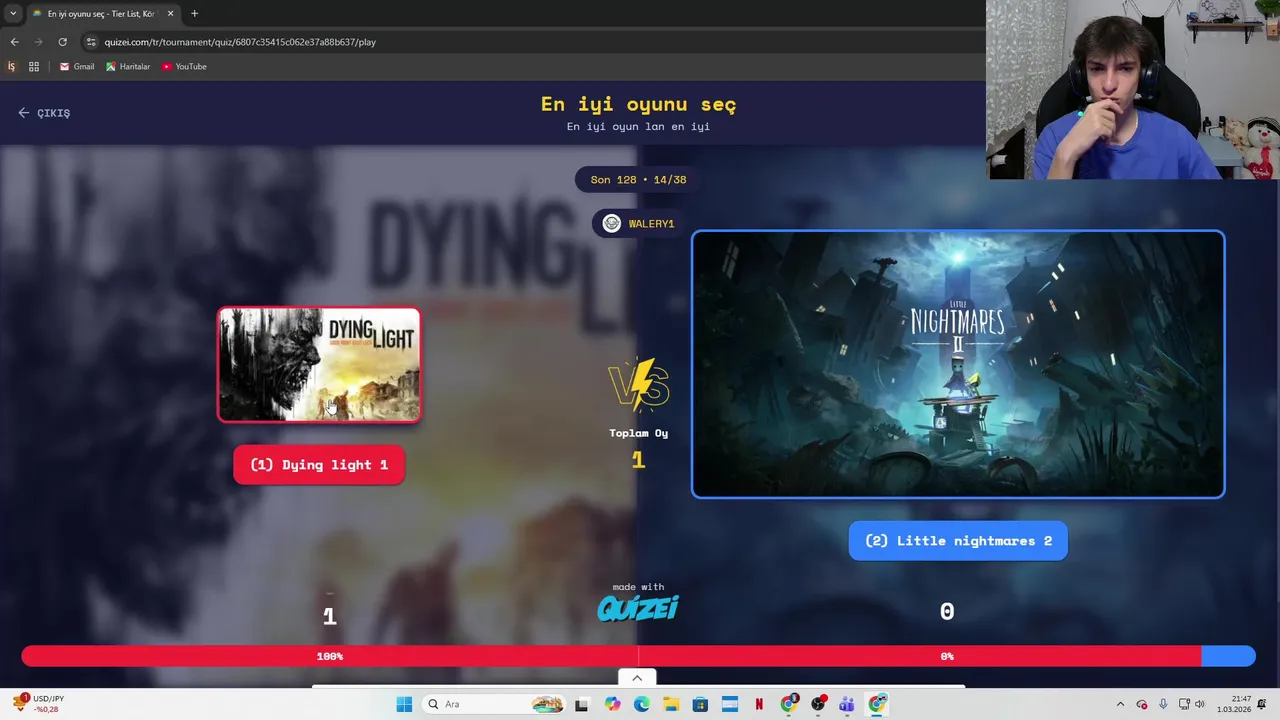Open Task View from the taskbar
The width and height of the screenshot is (1280, 720).
click(582, 704)
